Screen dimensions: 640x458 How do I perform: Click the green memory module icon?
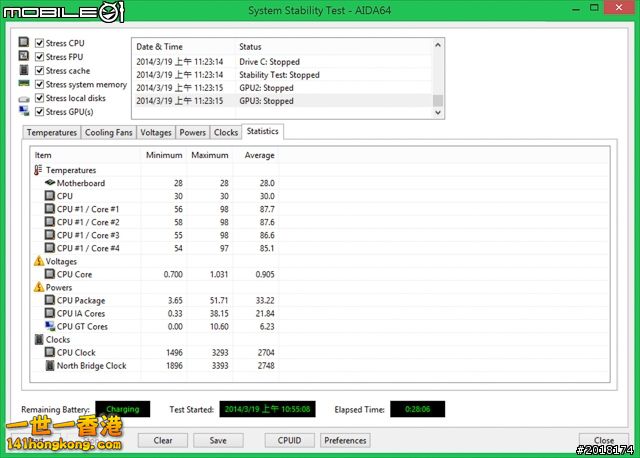click(24, 84)
